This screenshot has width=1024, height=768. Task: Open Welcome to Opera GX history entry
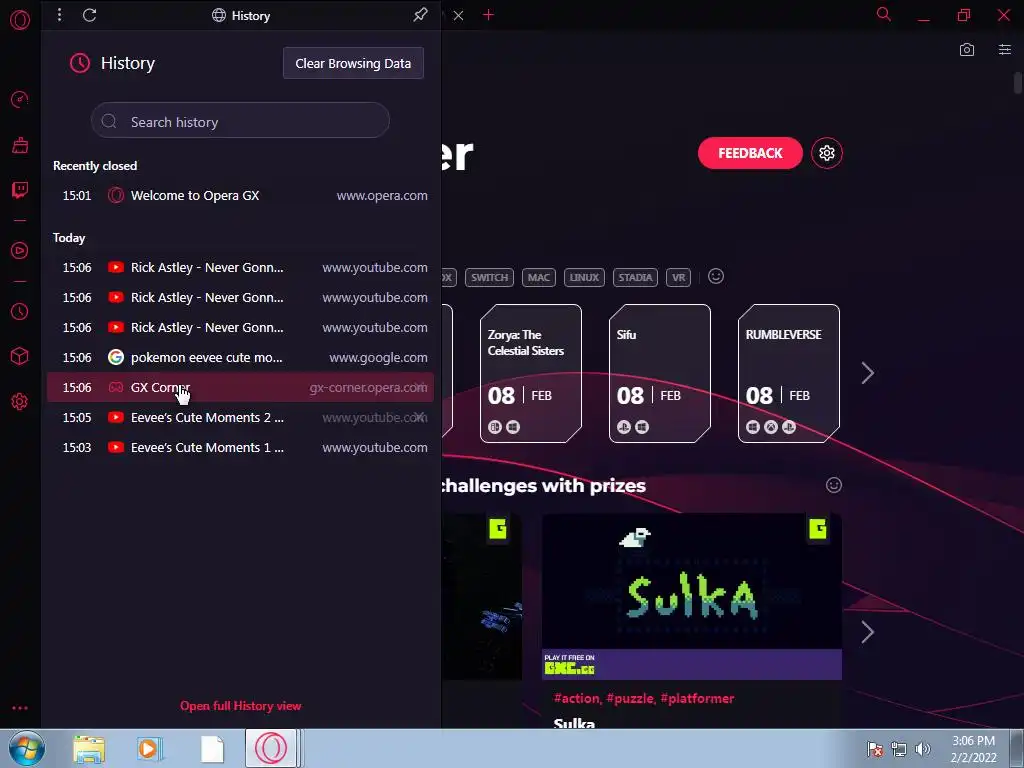240,195
